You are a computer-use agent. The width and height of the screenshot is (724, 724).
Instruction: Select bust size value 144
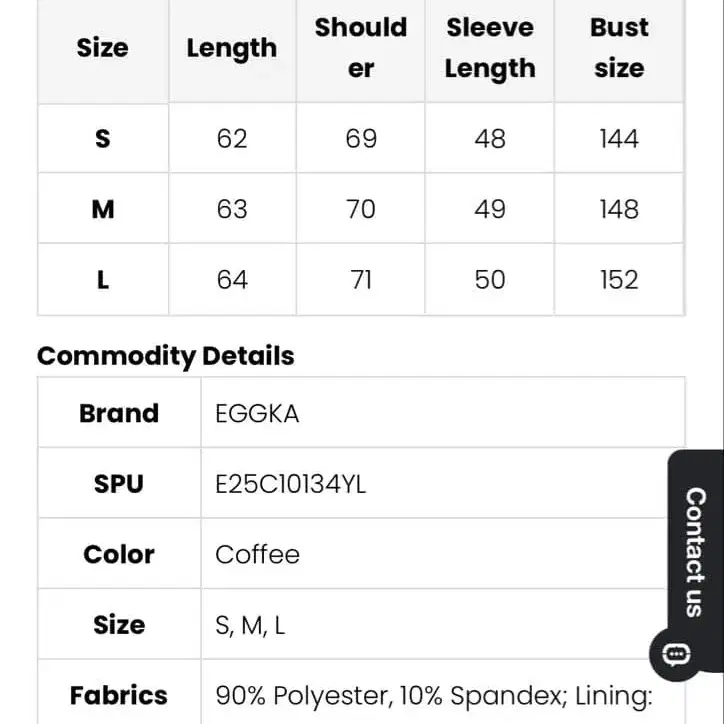619,138
